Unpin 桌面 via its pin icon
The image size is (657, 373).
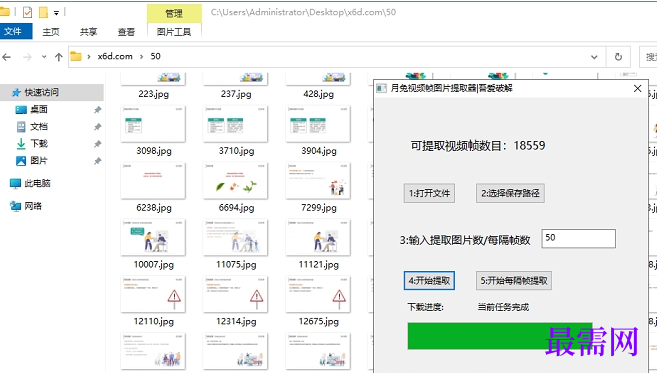pyautogui.click(x=97, y=110)
